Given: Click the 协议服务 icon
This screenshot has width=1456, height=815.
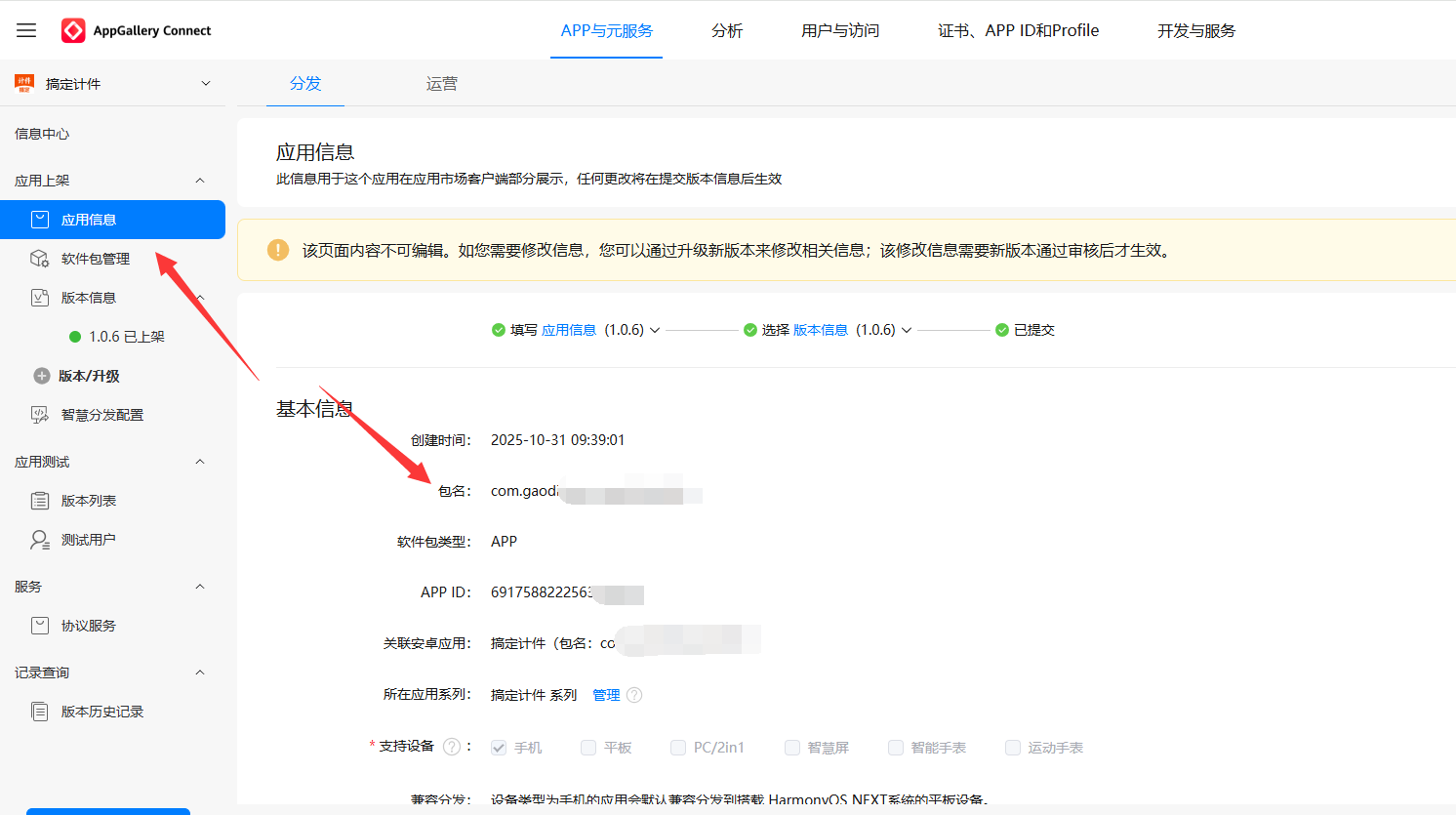Looking at the screenshot, I should 40,626.
